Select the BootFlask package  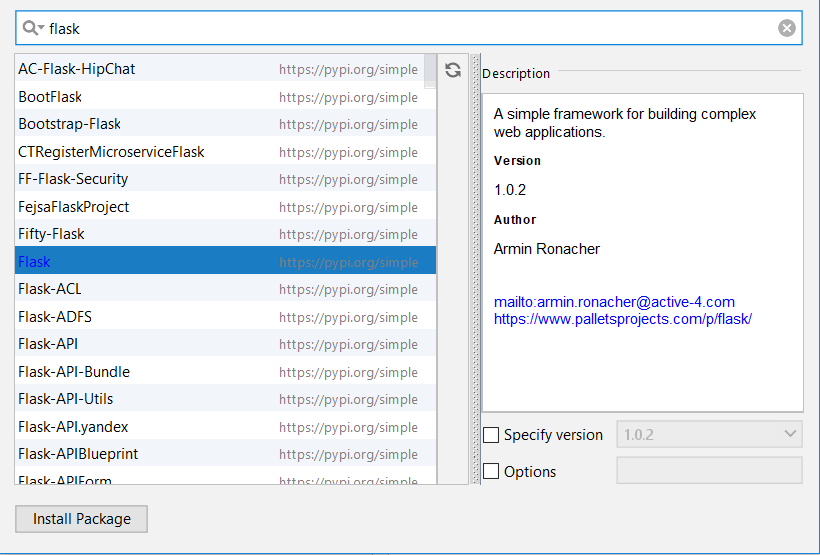point(225,97)
